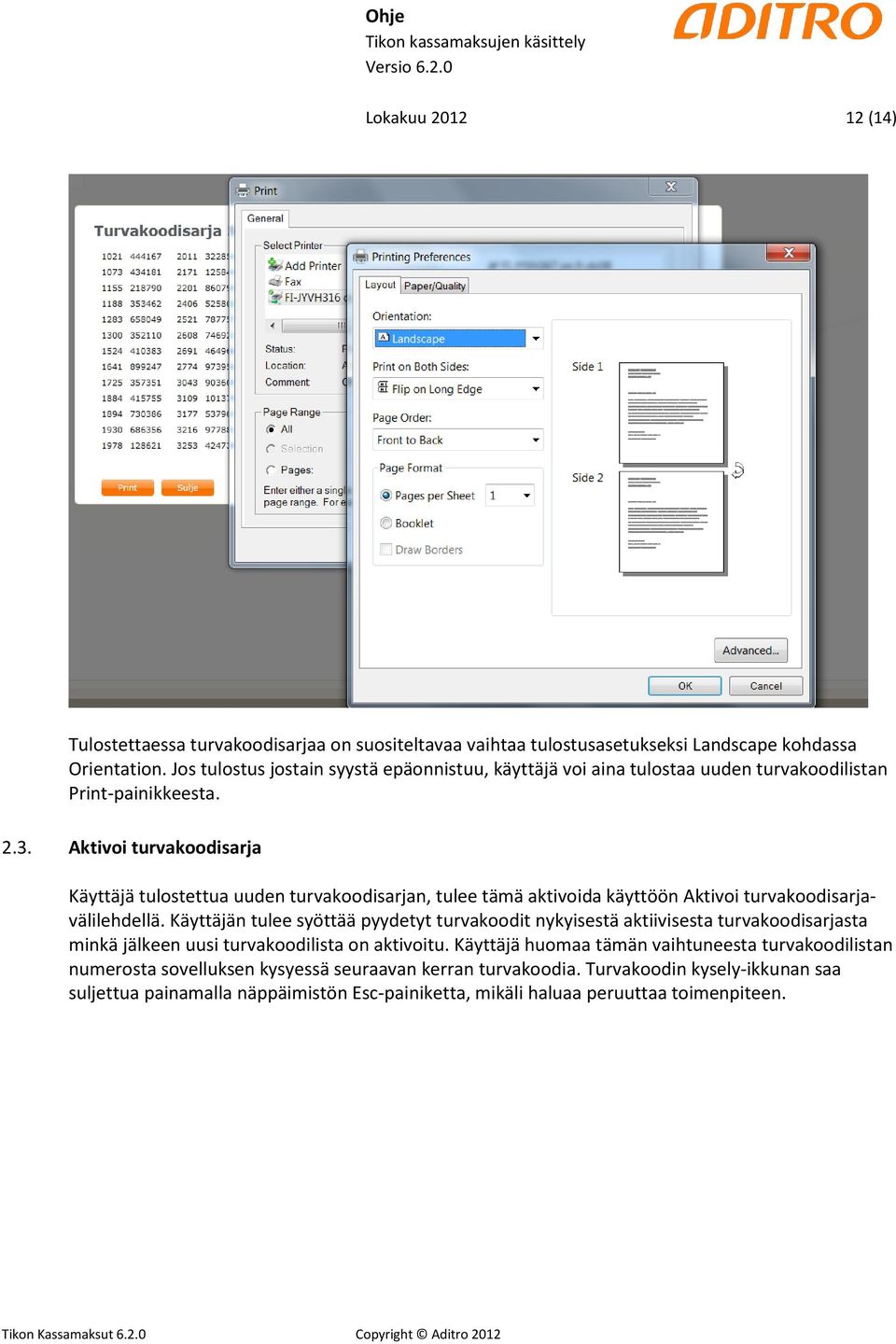Click the Side 1 page preview thumbnail
This screenshot has width=896, height=1344.
point(672,413)
